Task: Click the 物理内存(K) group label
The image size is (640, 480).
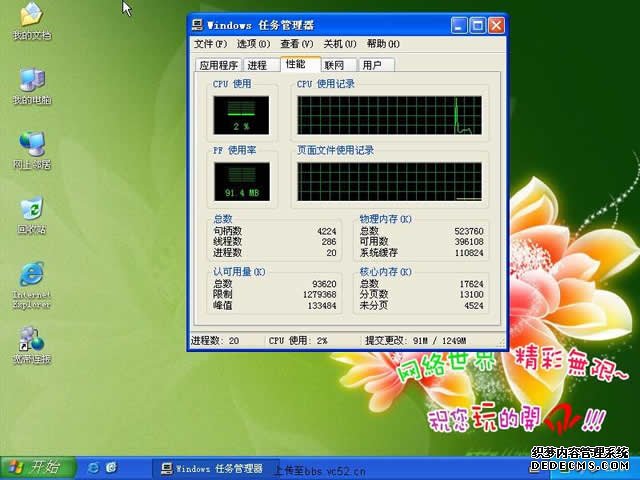Action: coord(386,219)
